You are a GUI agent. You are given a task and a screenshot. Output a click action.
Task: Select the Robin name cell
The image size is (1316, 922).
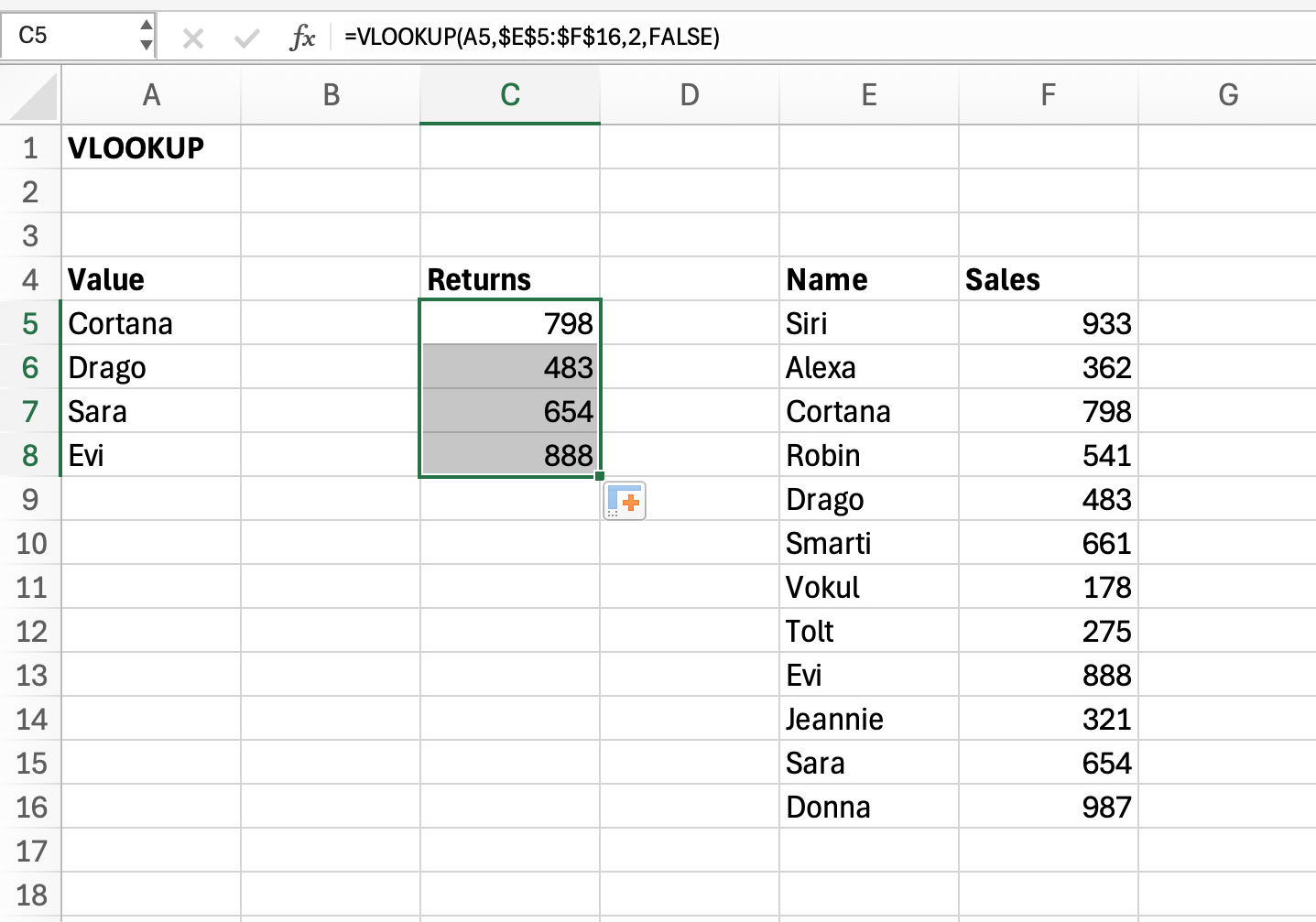coord(869,455)
